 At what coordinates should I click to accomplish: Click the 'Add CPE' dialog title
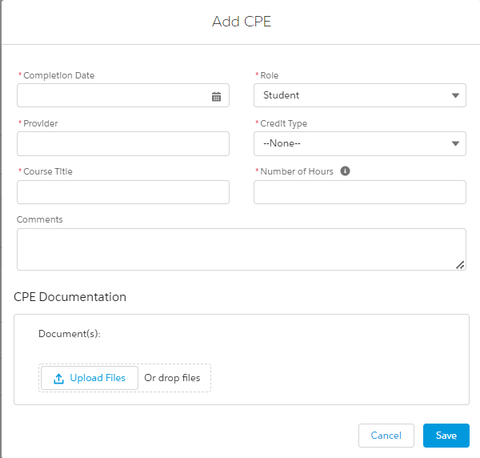[x=241, y=22]
